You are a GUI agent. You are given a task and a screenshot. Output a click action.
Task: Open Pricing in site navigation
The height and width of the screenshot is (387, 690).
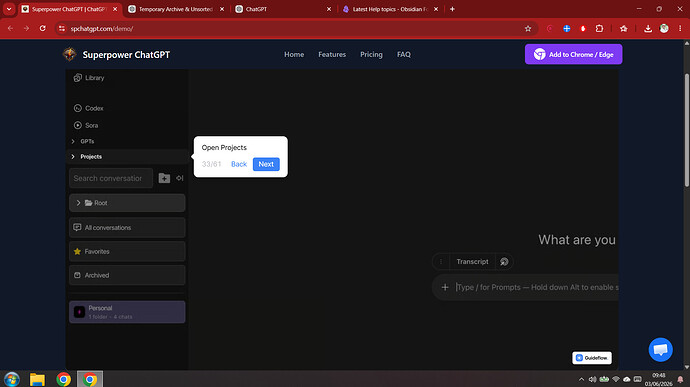[x=371, y=55]
